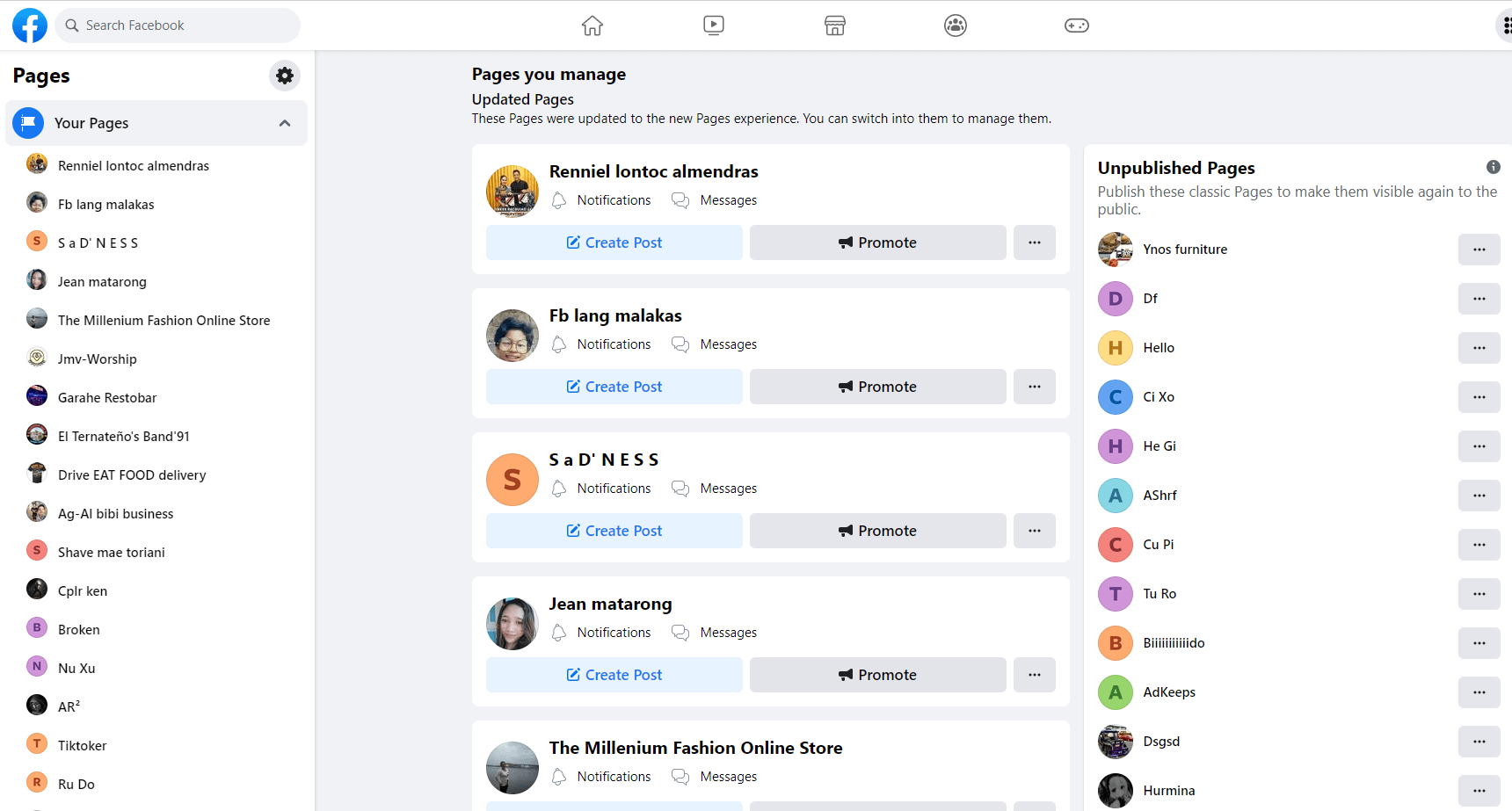Screen dimensions: 1512x811
Task: Open more options for Hello page
Action: point(1479,348)
